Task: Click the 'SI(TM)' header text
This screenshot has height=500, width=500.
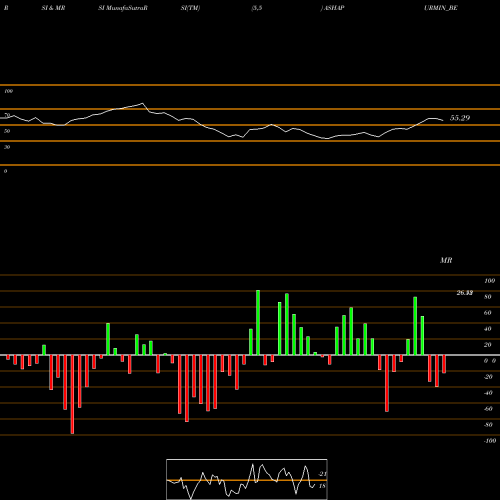Action: pos(190,8)
